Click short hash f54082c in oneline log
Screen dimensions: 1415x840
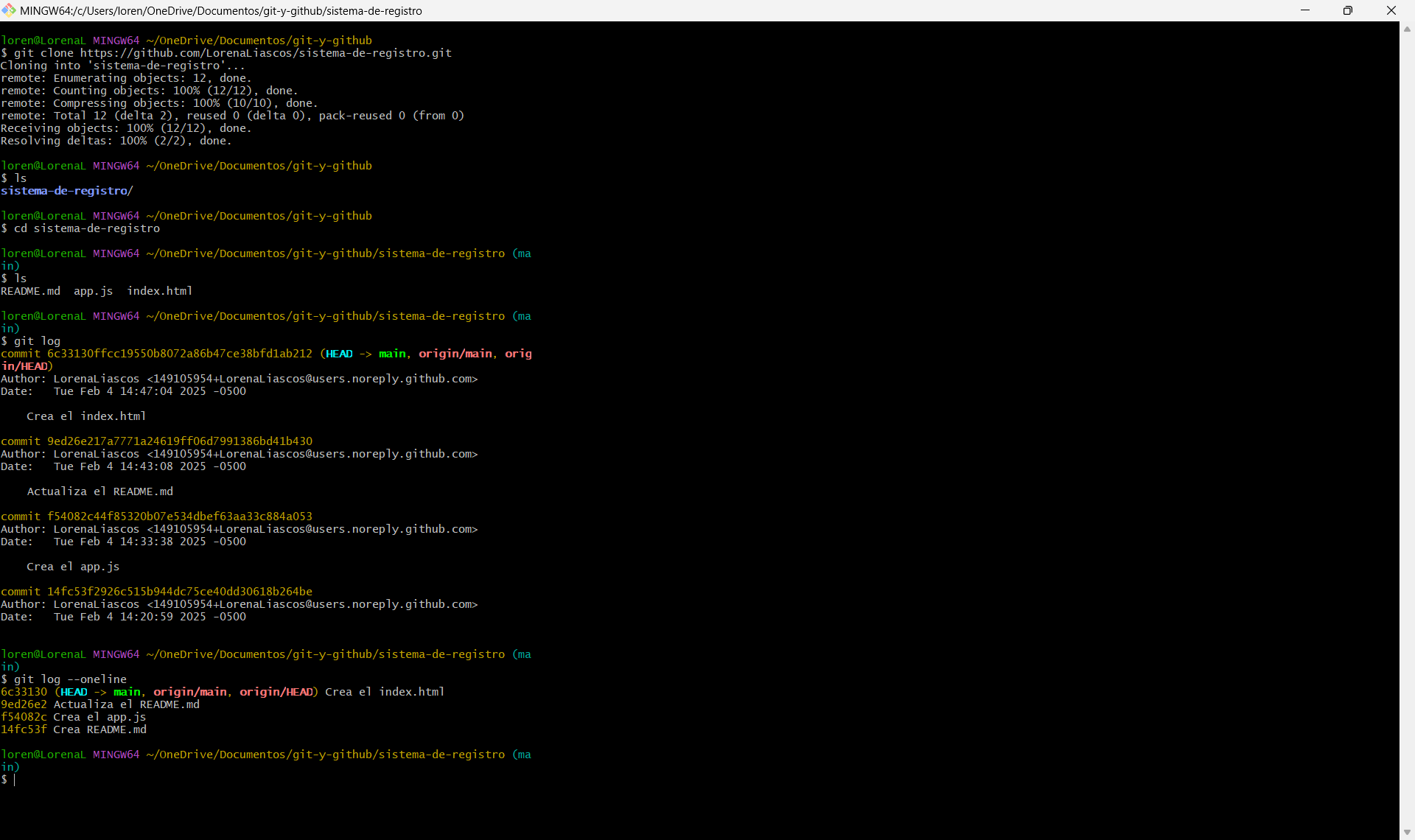(x=24, y=717)
